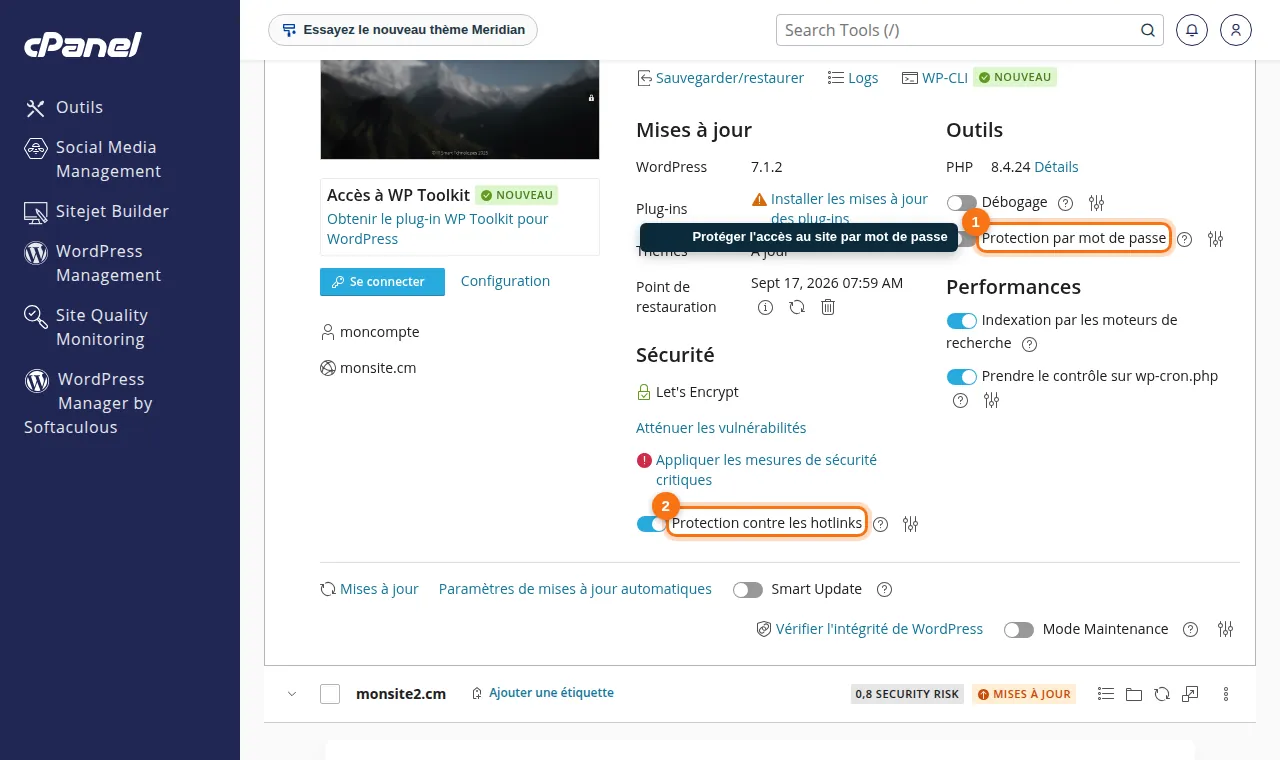
Task: Expand the monsite2.cm site row
Action: (x=292, y=694)
